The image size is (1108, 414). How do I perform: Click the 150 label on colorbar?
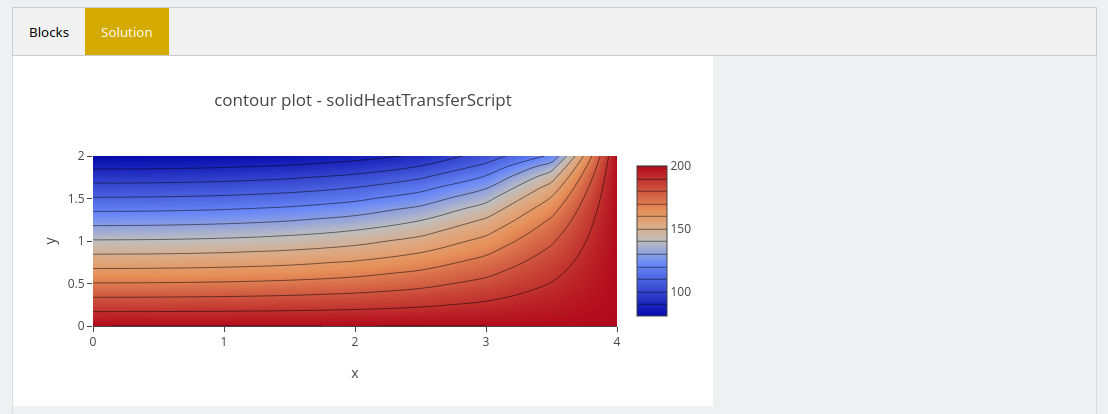(681, 229)
